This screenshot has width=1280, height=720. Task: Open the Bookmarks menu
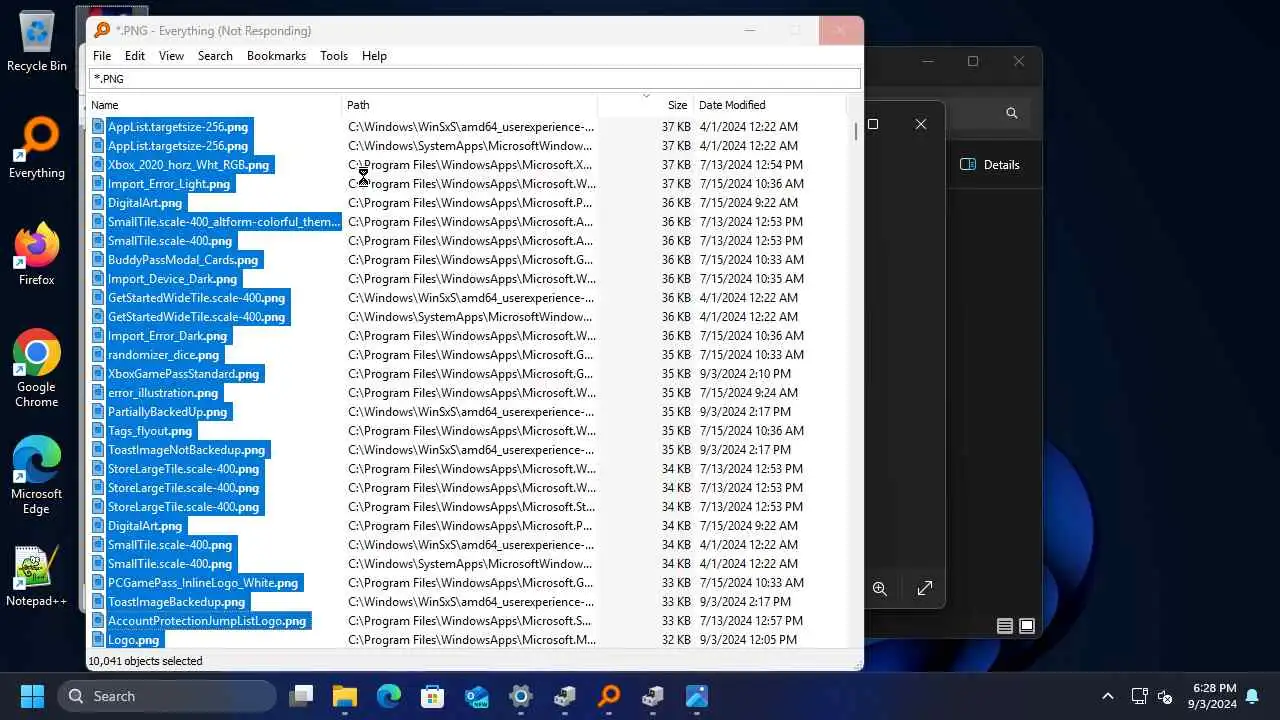click(x=276, y=56)
